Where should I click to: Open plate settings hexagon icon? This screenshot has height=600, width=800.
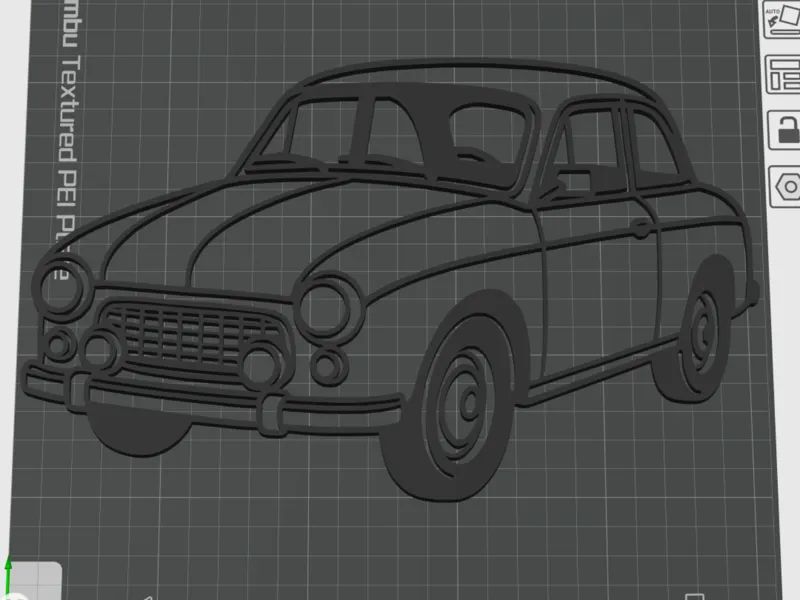[786, 187]
